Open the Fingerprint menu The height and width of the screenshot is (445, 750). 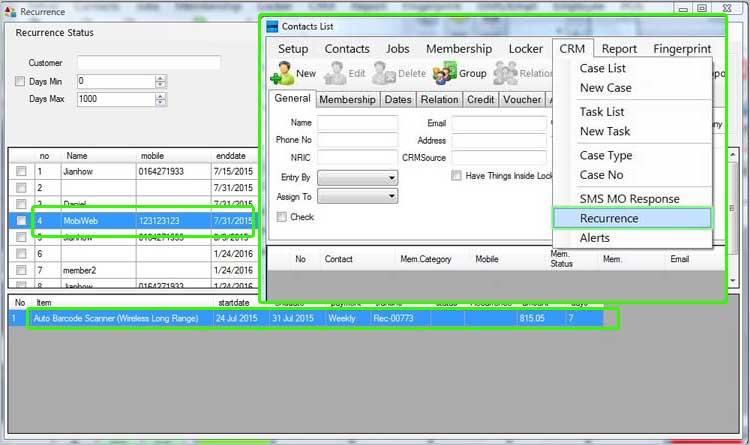(x=682, y=49)
